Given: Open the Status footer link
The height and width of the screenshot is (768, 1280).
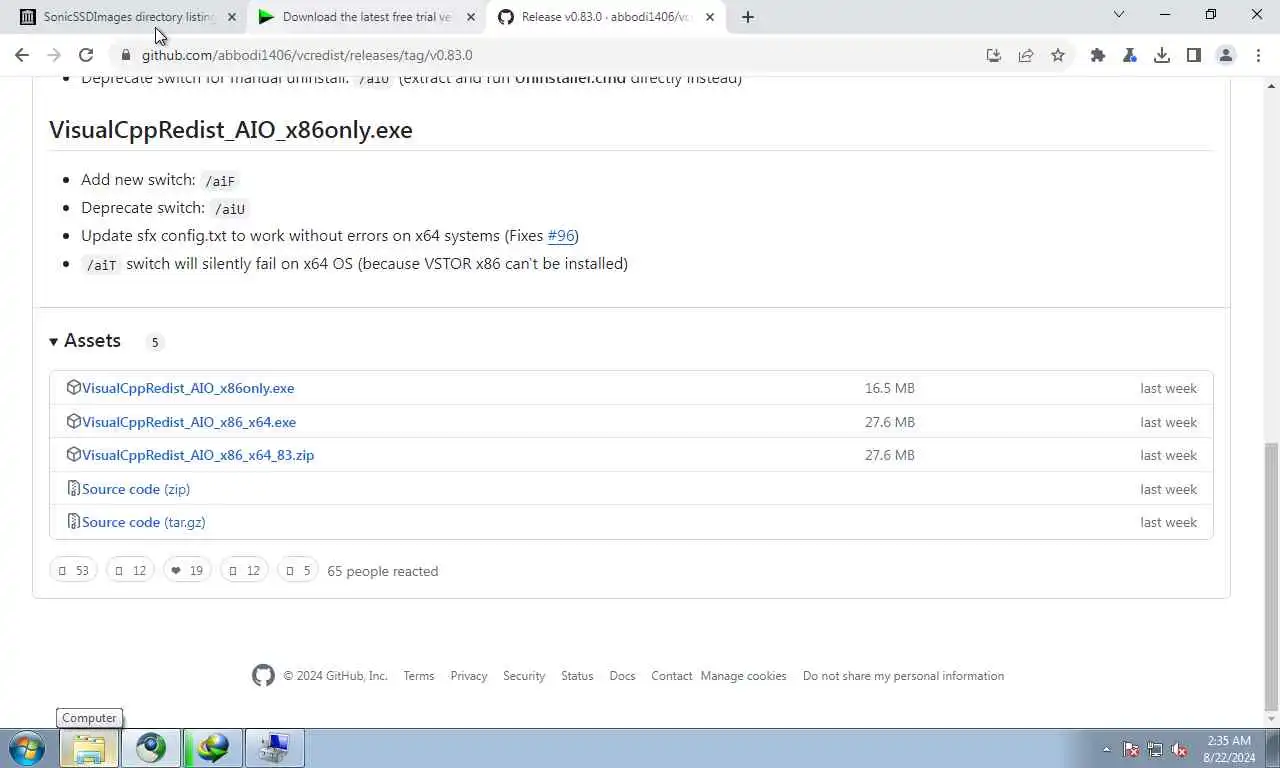Looking at the screenshot, I should (577, 676).
